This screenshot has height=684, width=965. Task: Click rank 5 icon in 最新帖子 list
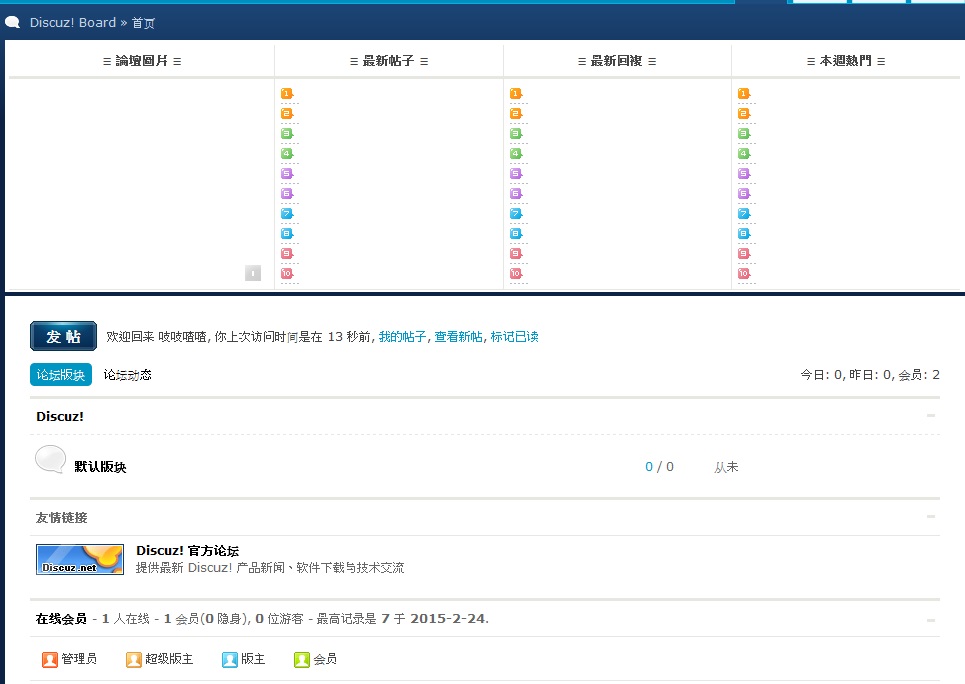(287, 174)
